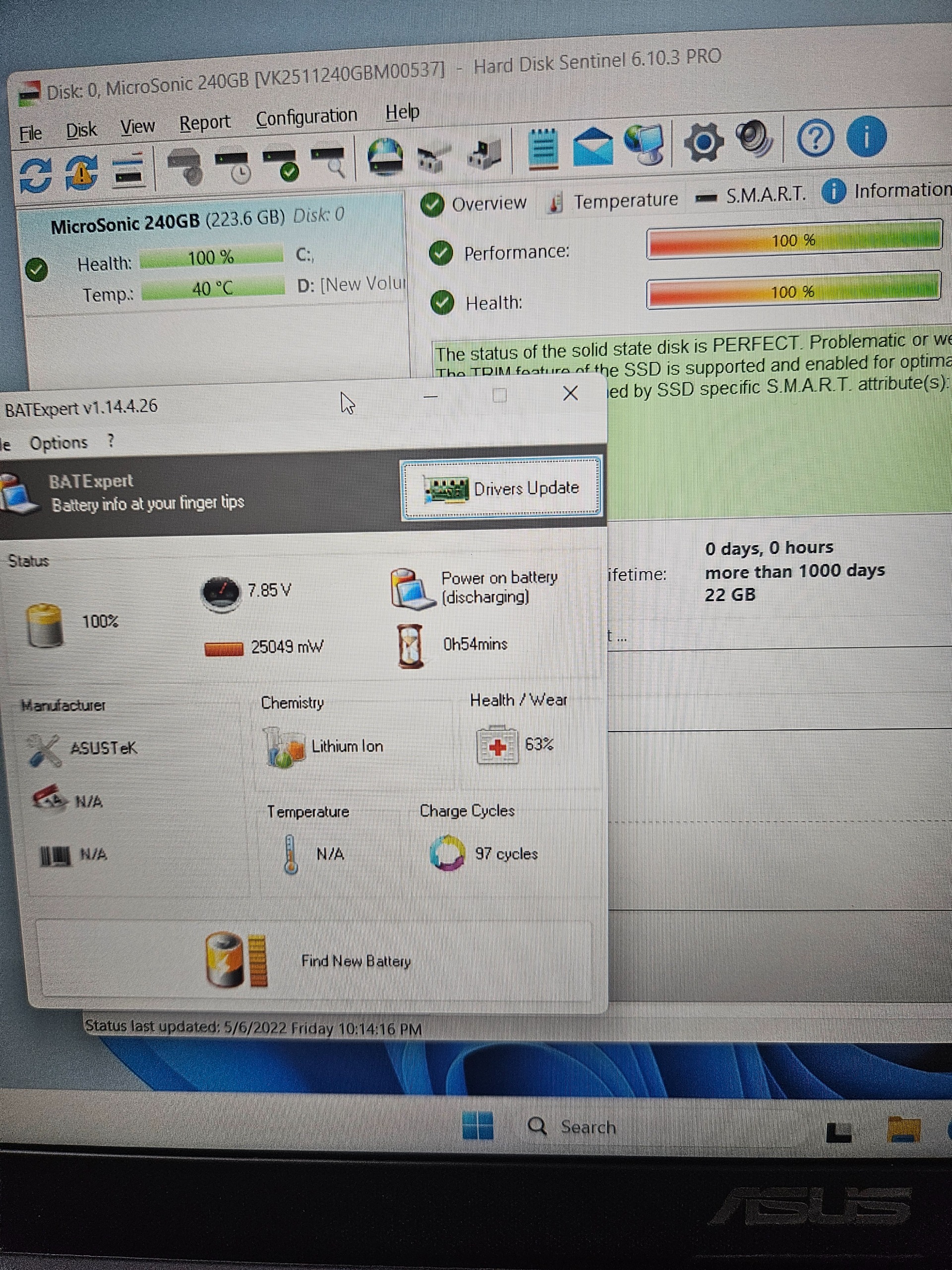The height and width of the screenshot is (1270, 952).
Task: Open the Disk menu
Action: [x=81, y=130]
